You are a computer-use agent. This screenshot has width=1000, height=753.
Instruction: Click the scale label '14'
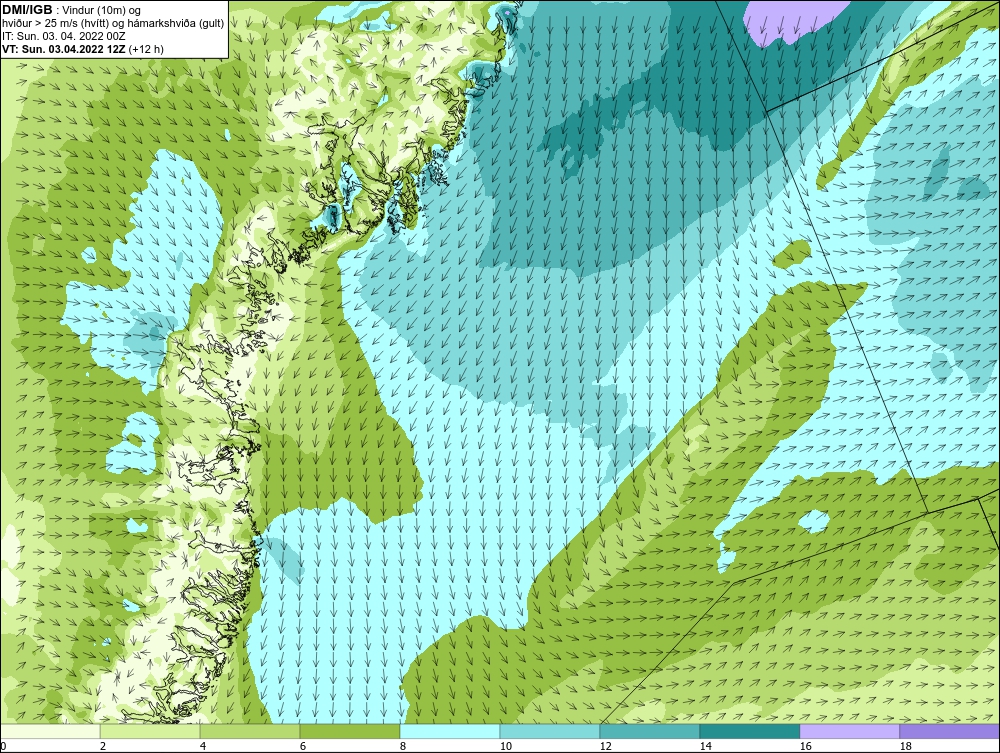(x=705, y=746)
